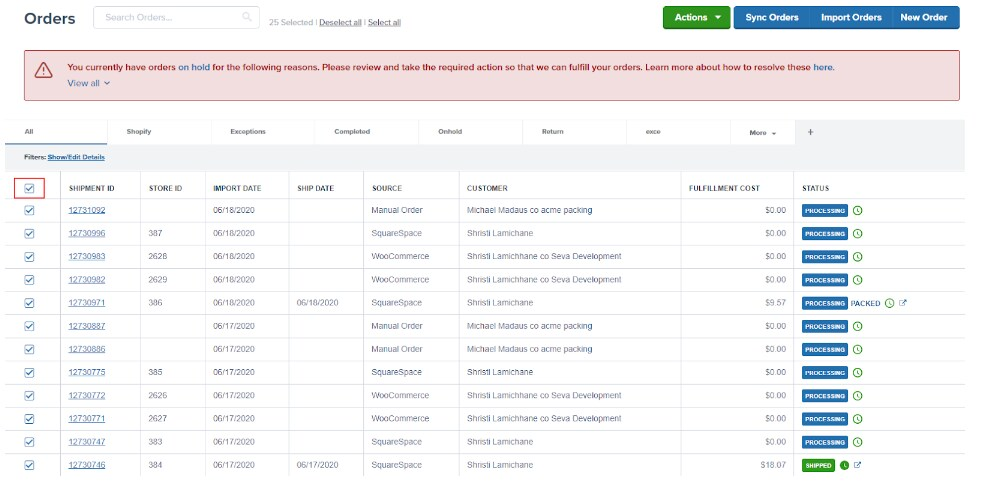Switch to the All tab

[56, 132]
